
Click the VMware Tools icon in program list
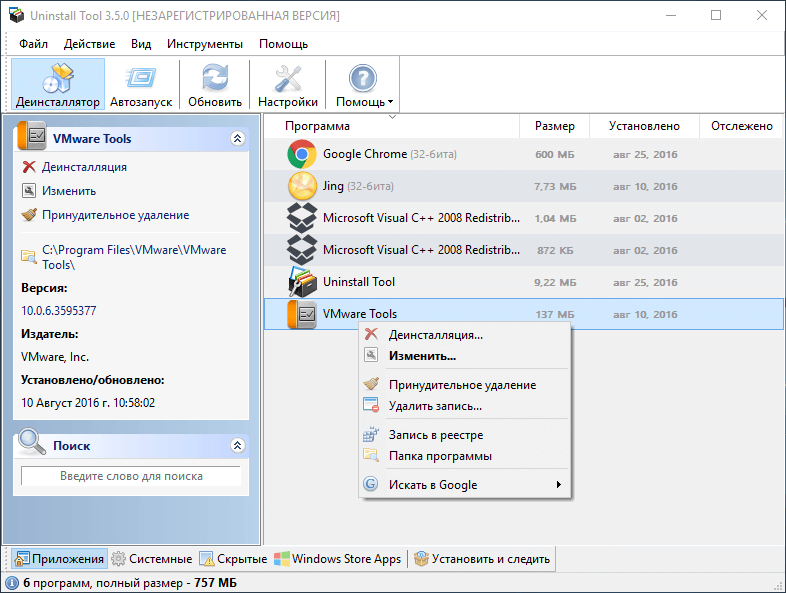tap(302, 314)
